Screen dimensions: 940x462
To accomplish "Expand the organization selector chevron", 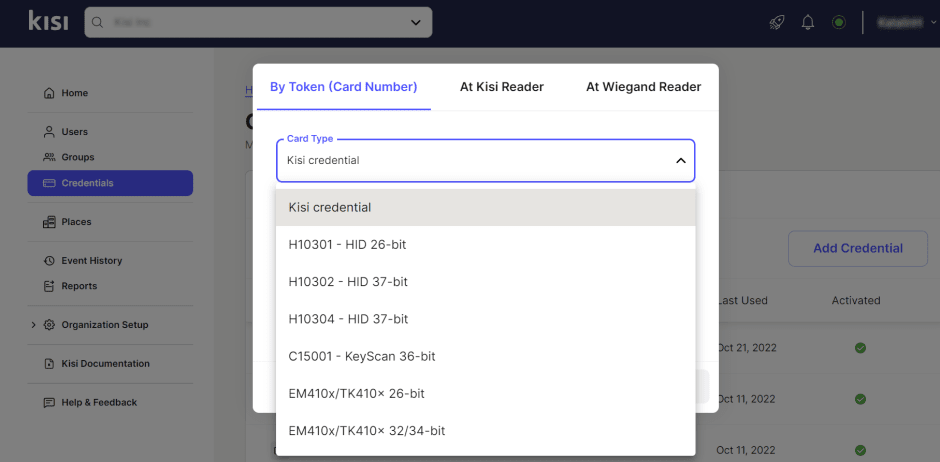I will [x=415, y=23].
